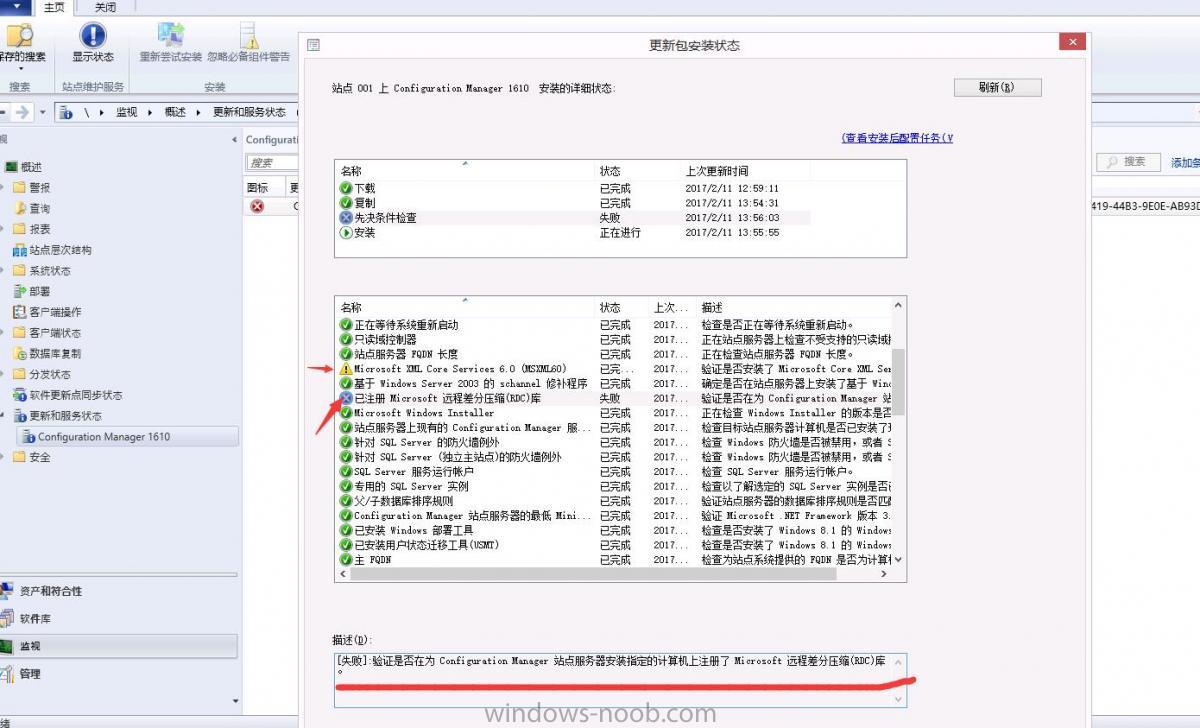Viewport: 1200px width, 728px height.
Task: Click the 软件库 workspace icon
Action: 8,619
